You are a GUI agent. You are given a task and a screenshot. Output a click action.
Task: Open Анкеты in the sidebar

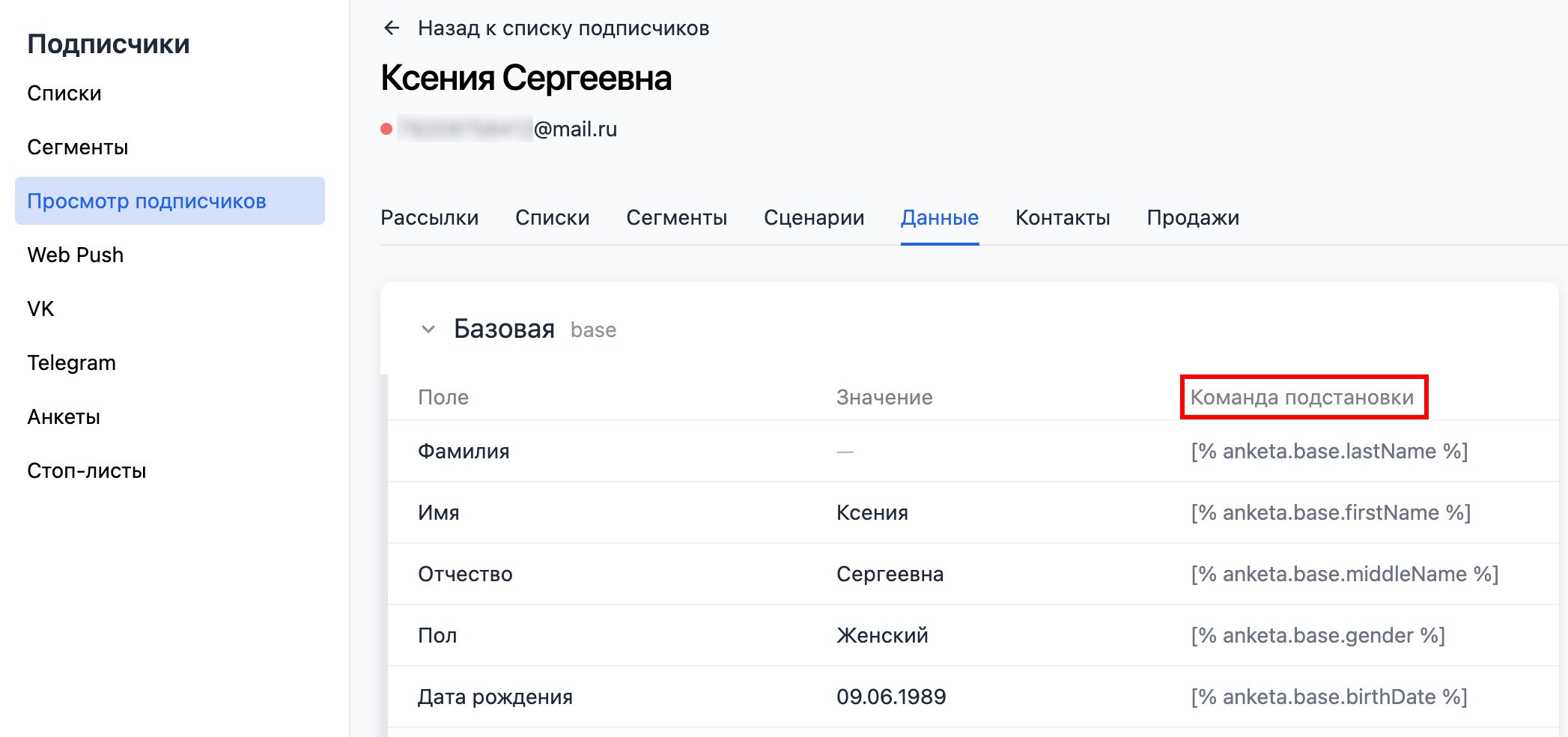[64, 417]
